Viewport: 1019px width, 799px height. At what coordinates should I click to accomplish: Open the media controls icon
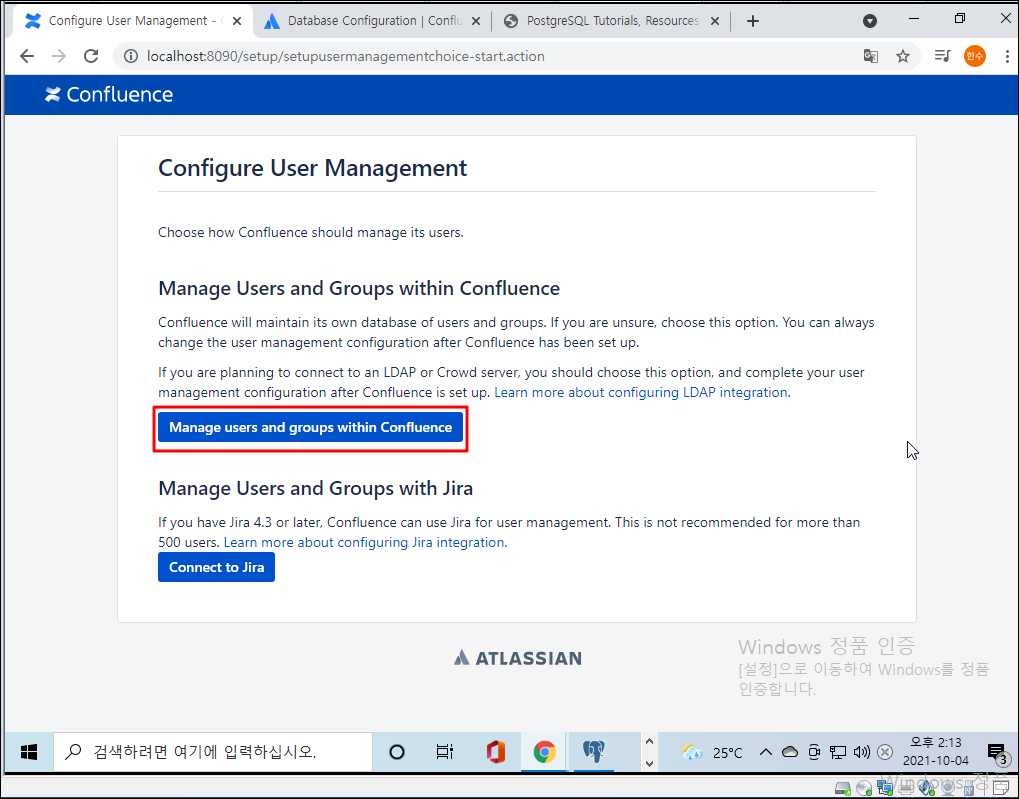pos(942,57)
